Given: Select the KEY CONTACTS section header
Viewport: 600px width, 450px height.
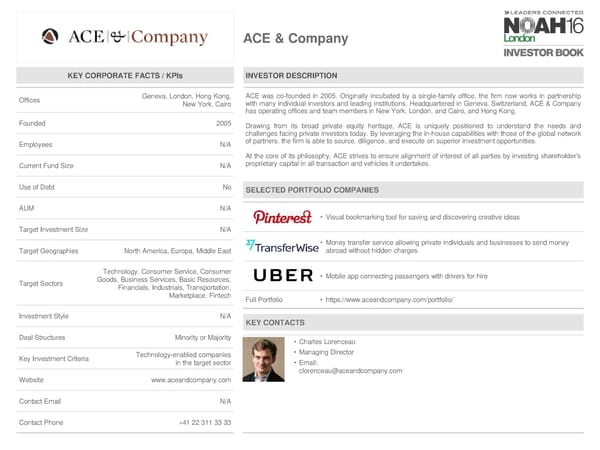Looking at the screenshot, I should (x=275, y=323).
